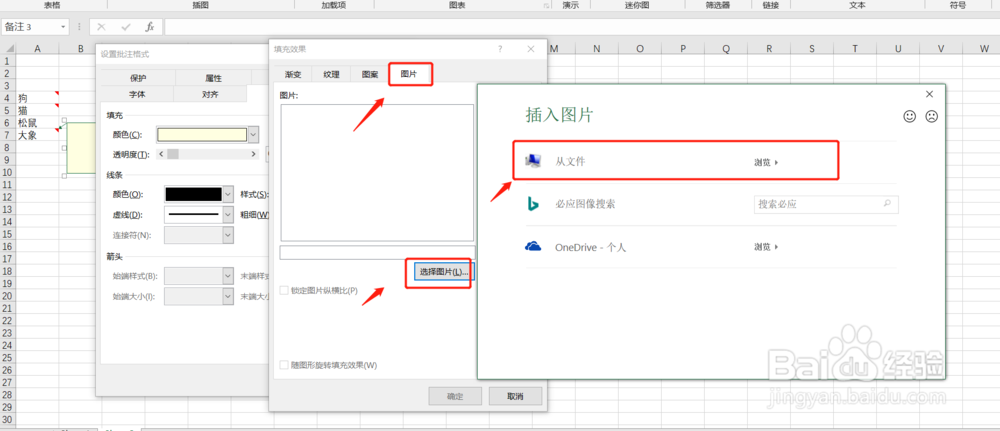The image size is (1000, 431).
Task: Click the Name Box showing 备注 3
Action: [x=31, y=27]
